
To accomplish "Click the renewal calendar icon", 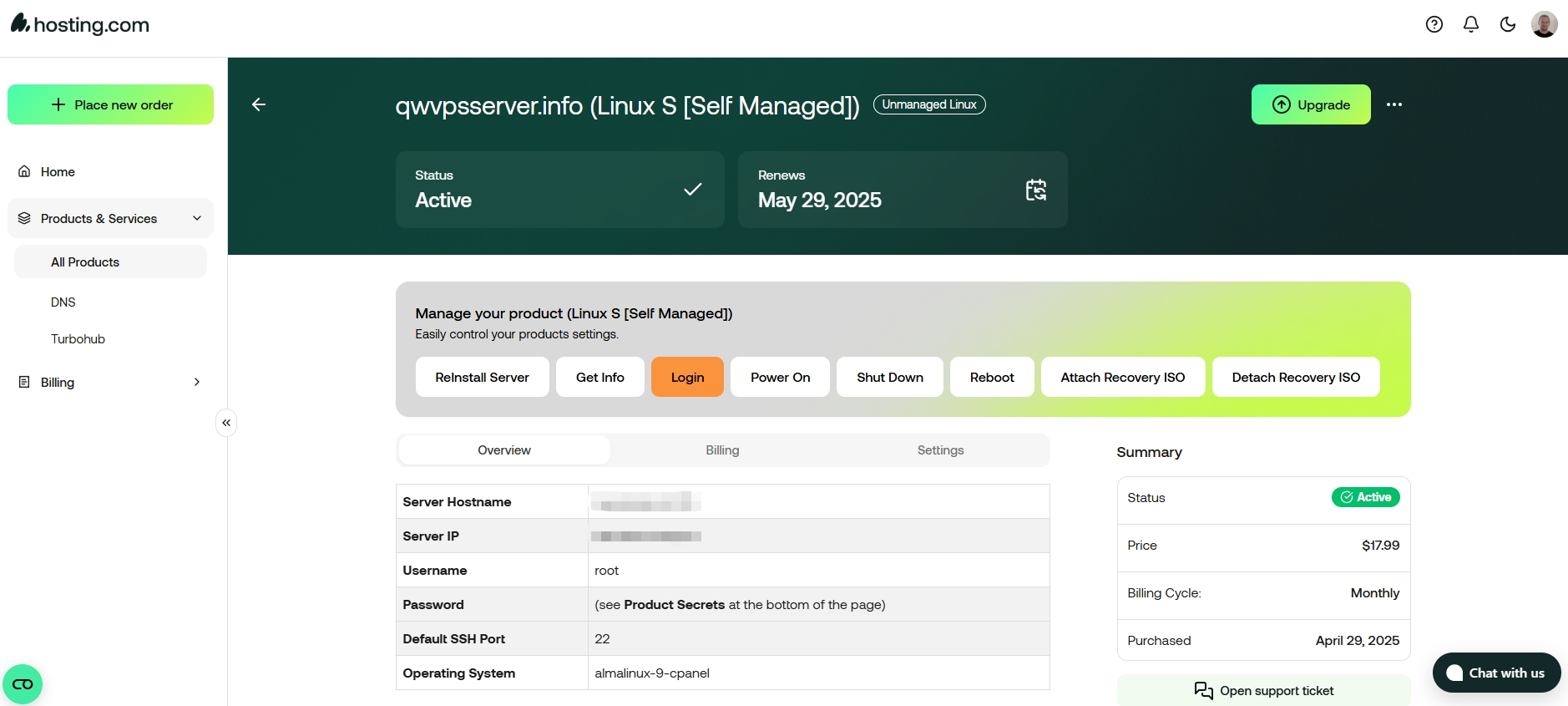I will (x=1036, y=190).
